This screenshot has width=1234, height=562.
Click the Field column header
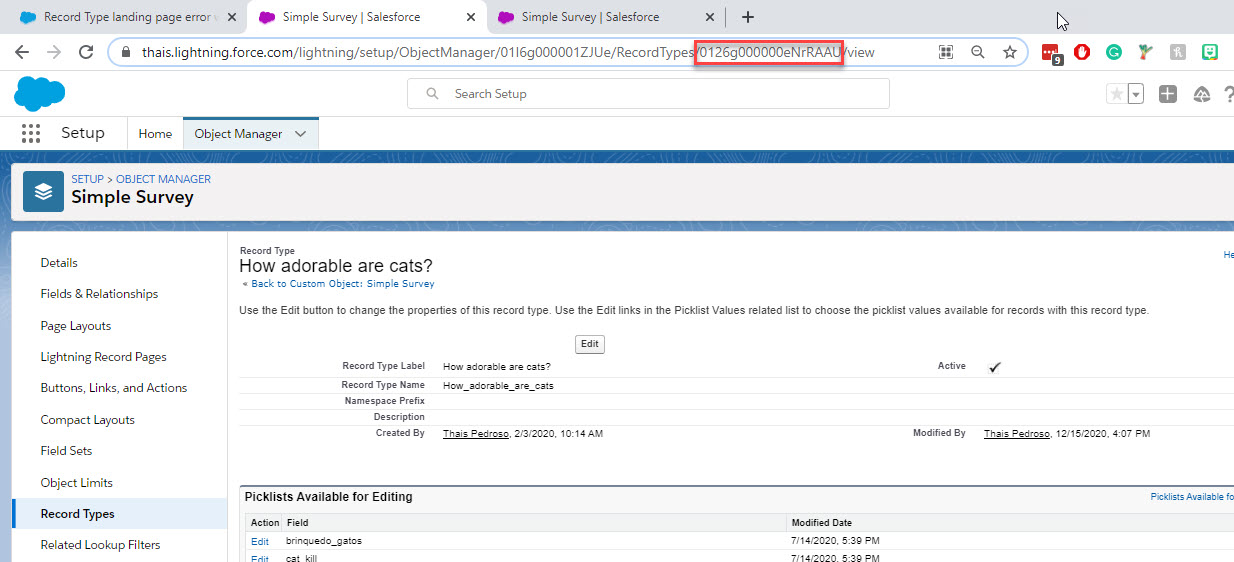[297, 523]
